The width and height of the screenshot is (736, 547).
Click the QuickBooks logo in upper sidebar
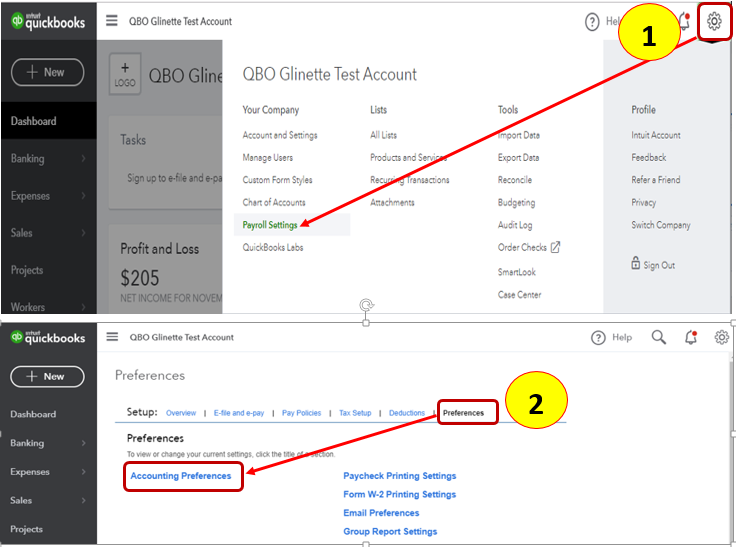pos(48,21)
